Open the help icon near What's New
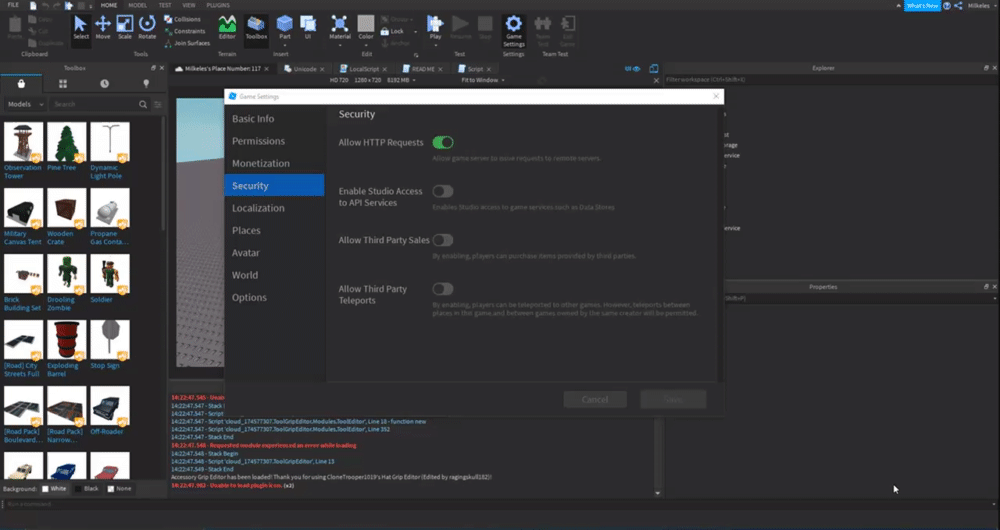Image resolution: width=1000 pixels, height=530 pixels. coord(947,5)
